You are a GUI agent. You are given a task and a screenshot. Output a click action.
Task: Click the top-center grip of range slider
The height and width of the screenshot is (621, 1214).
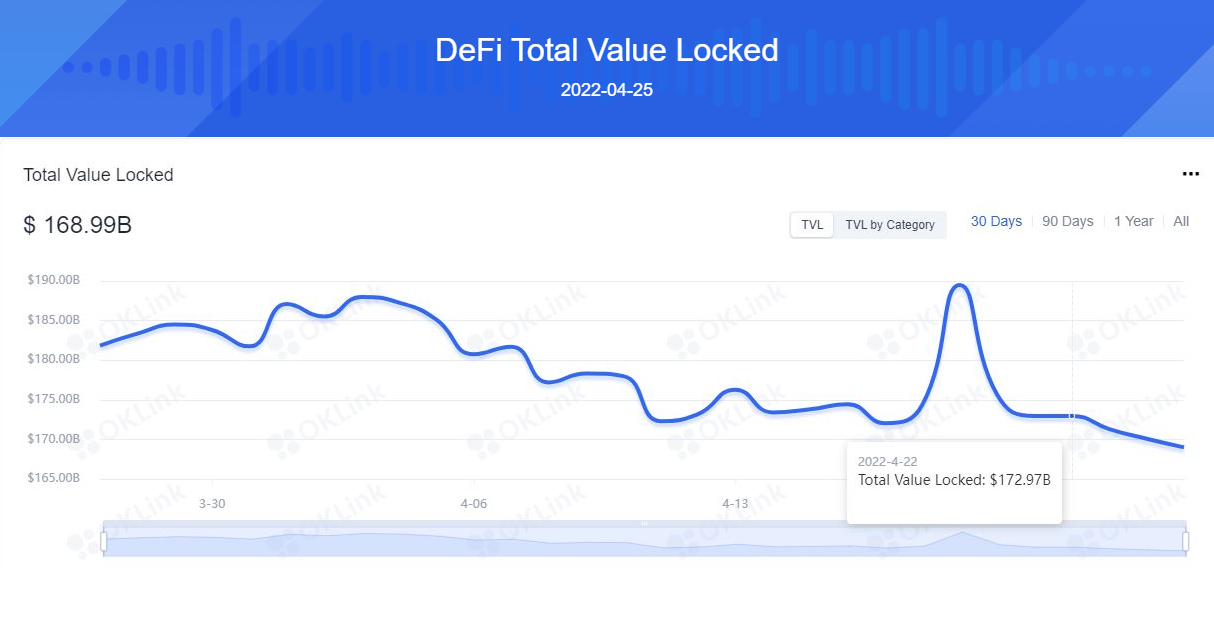pyautogui.click(x=644, y=523)
